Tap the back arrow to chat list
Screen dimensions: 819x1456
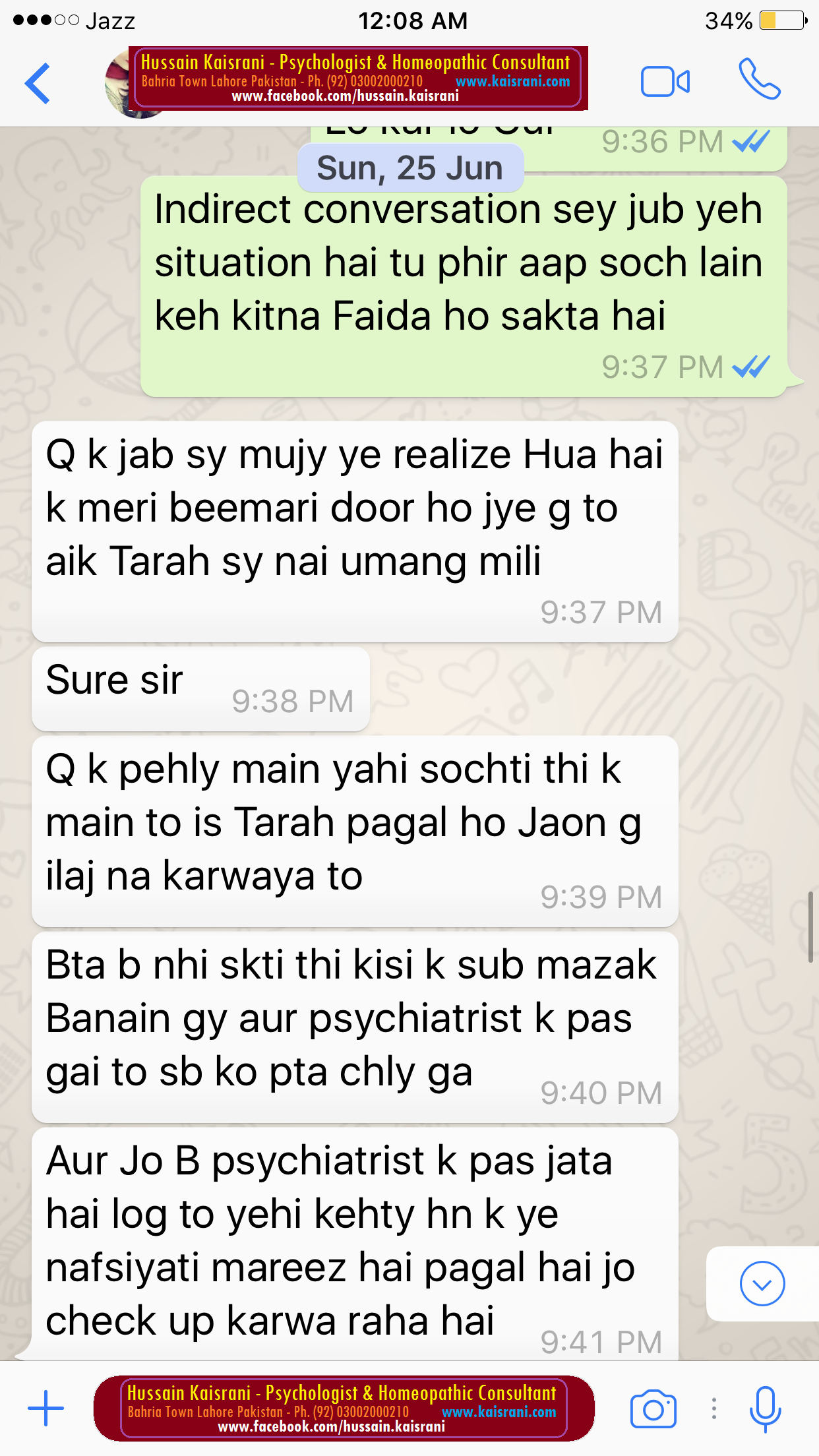pos(38,83)
